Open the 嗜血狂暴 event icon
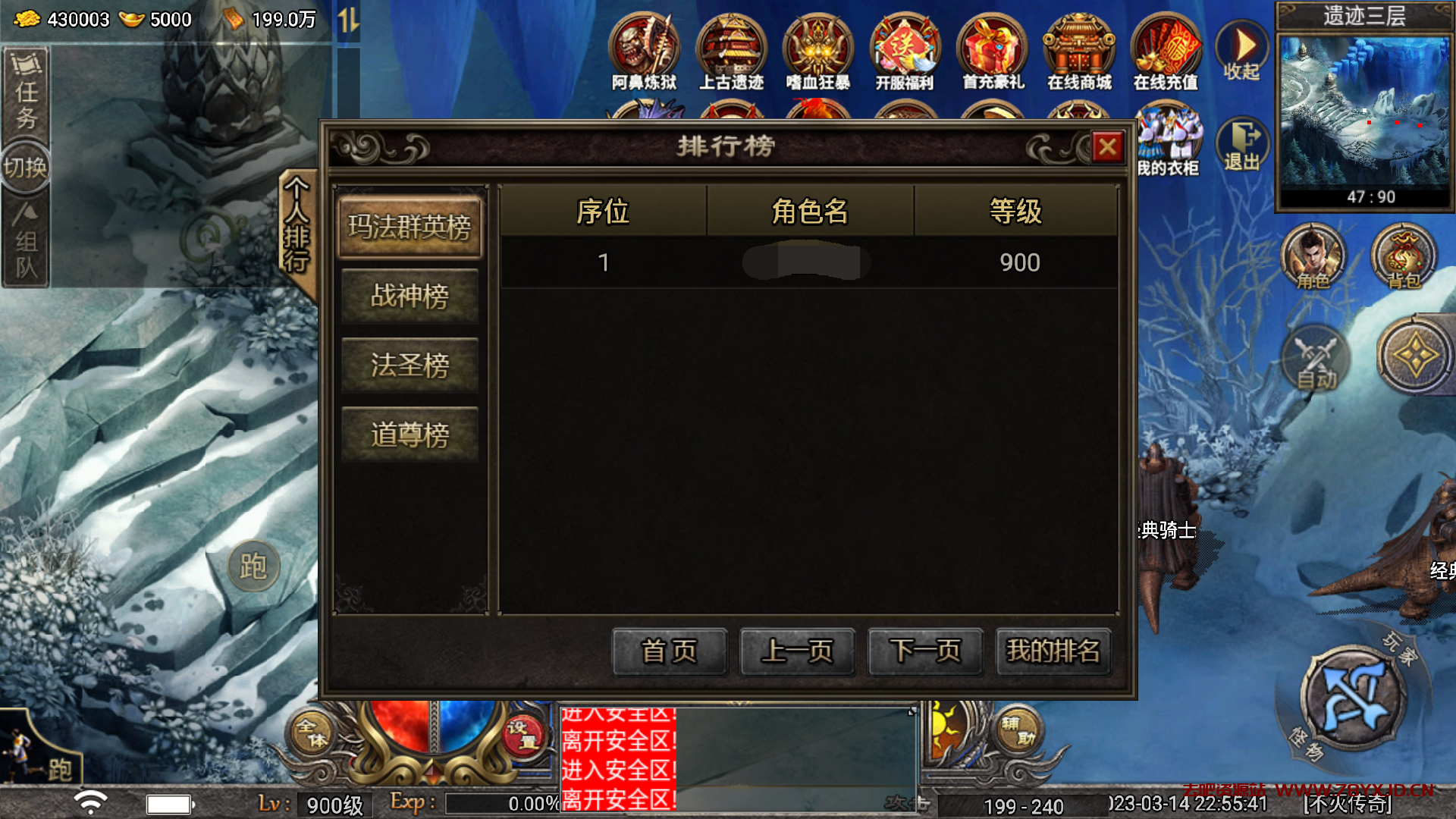 pyautogui.click(x=817, y=52)
